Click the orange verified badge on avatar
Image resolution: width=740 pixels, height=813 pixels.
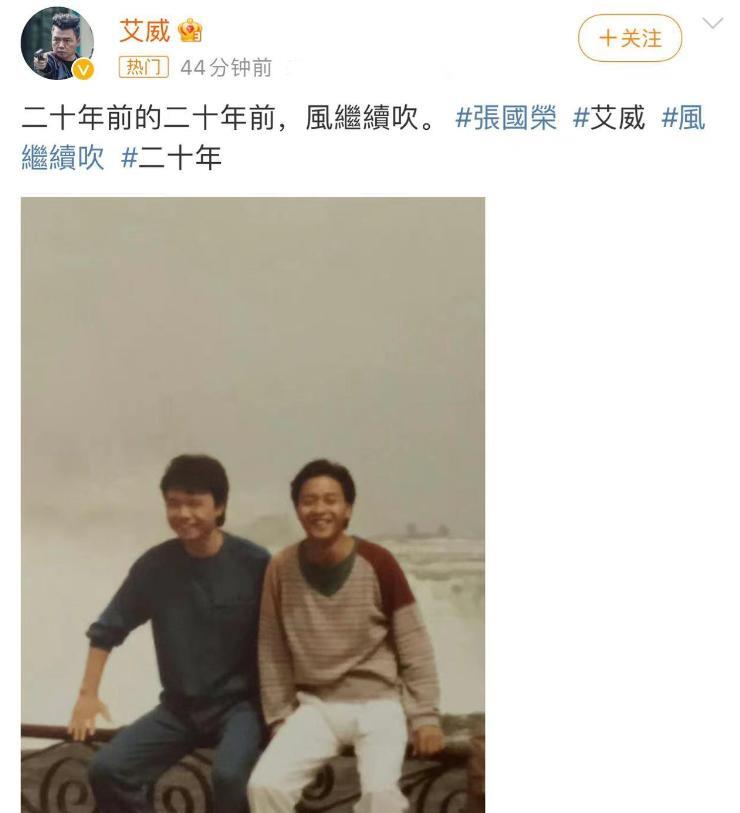tap(83, 70)
